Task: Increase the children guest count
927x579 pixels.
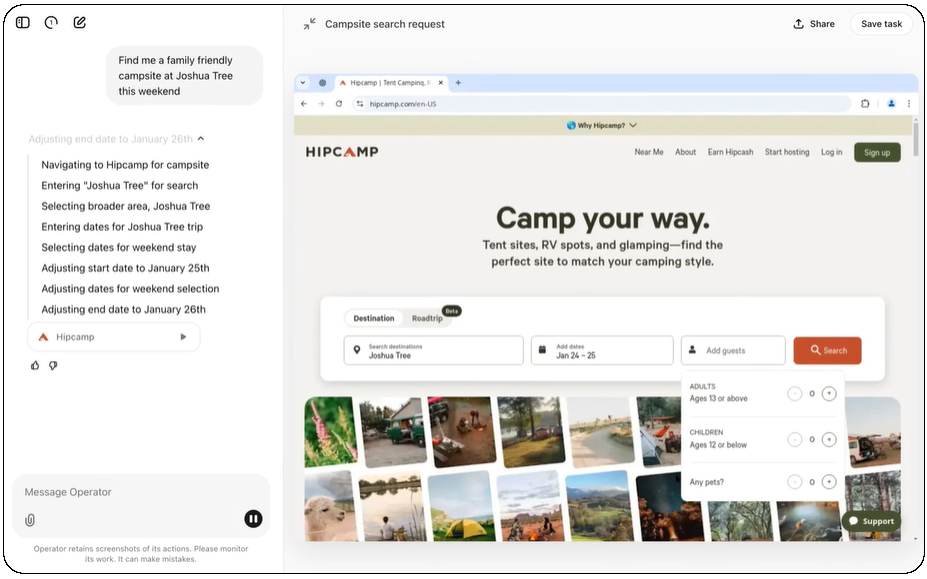Action: pos(828,439)
